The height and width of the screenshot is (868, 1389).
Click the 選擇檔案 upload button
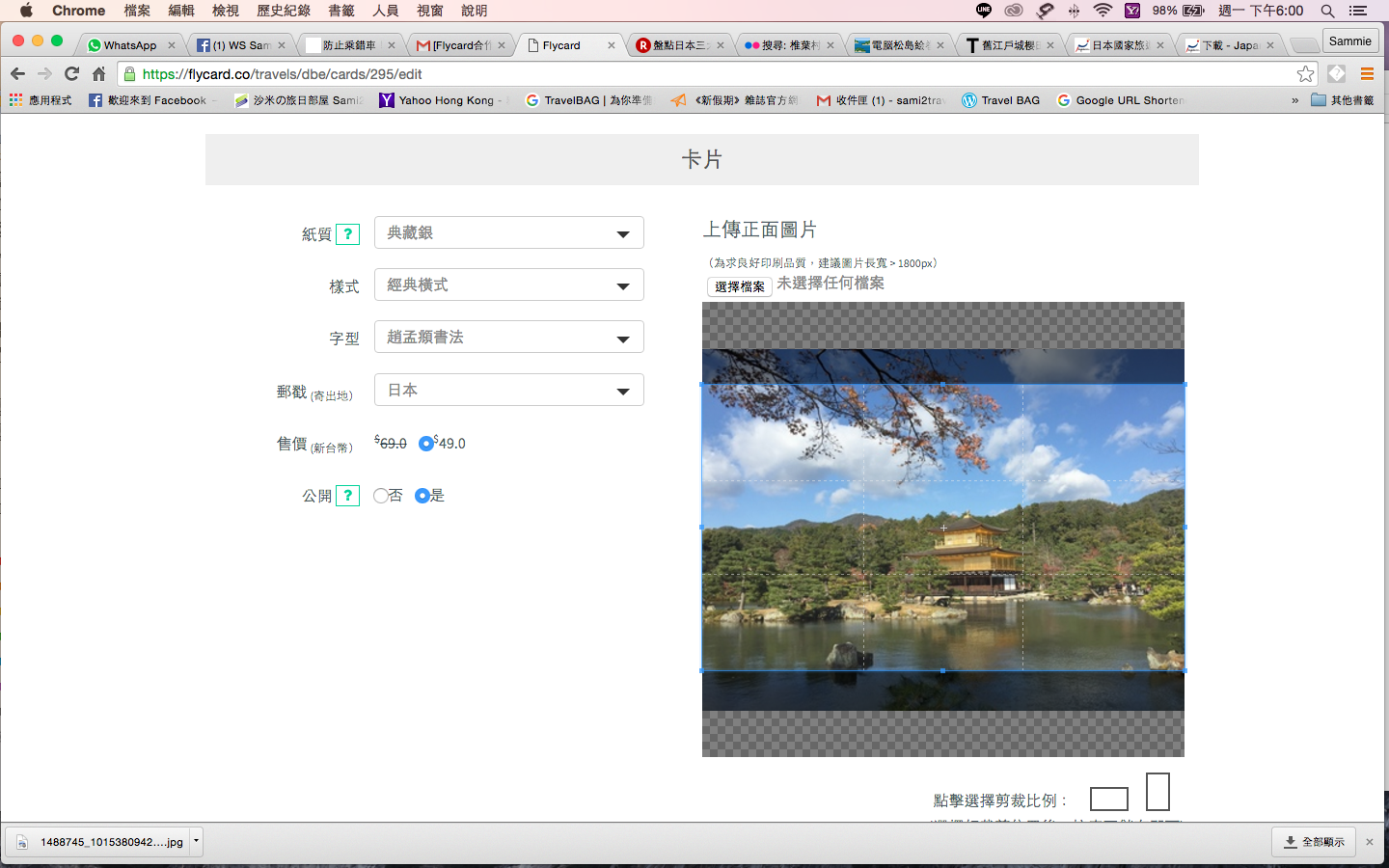[740, 286]
